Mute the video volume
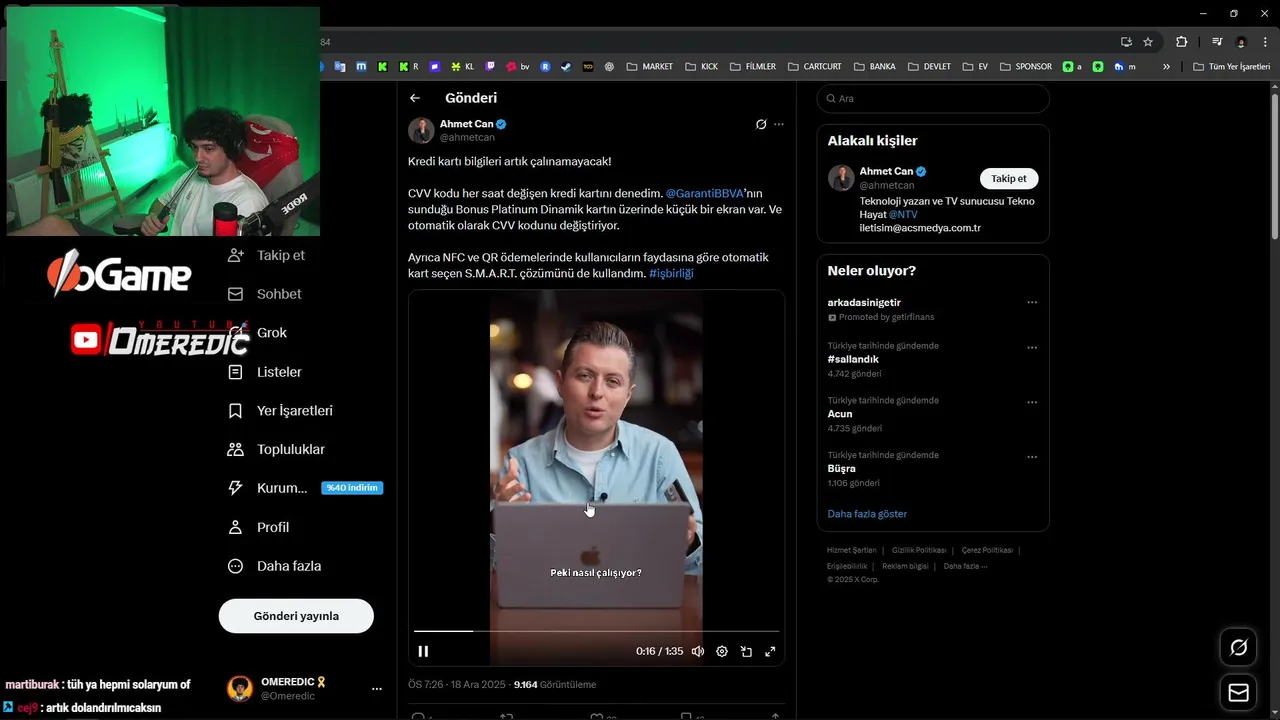The image size is (1280, 720). 698,651
